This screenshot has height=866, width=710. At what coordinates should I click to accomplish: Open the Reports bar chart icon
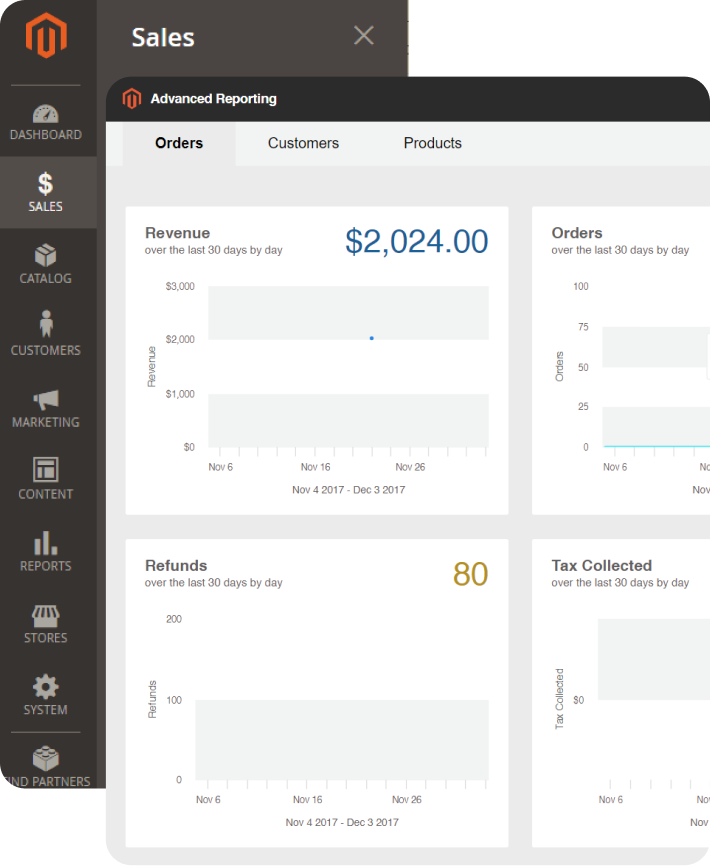46,542
